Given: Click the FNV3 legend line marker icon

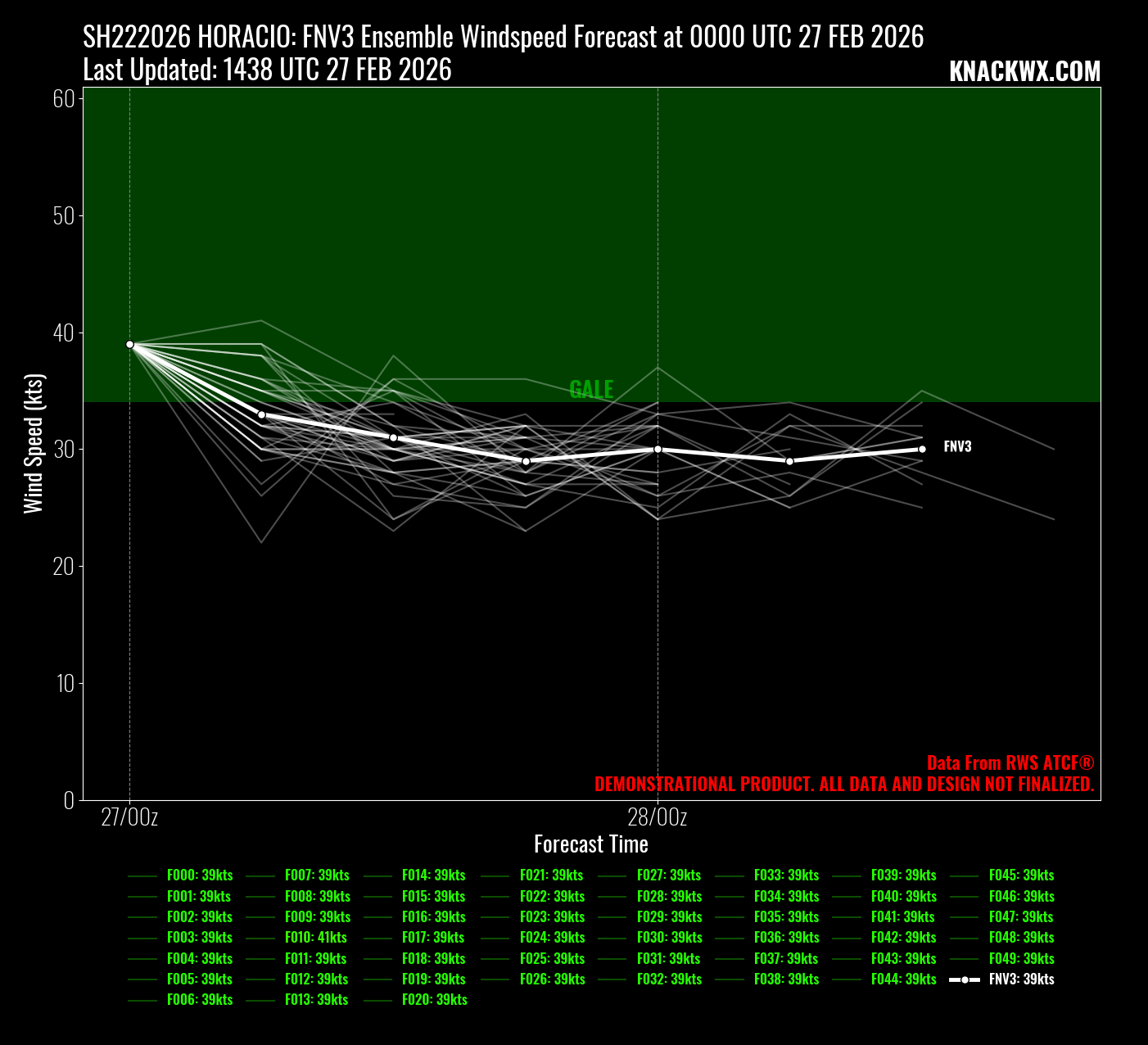Looking at the screenshot, I should pos(965,979).
